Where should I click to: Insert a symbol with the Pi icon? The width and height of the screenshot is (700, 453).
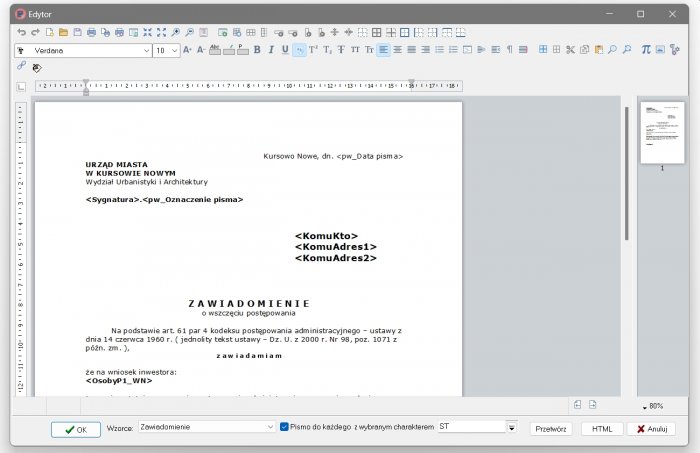646,49
